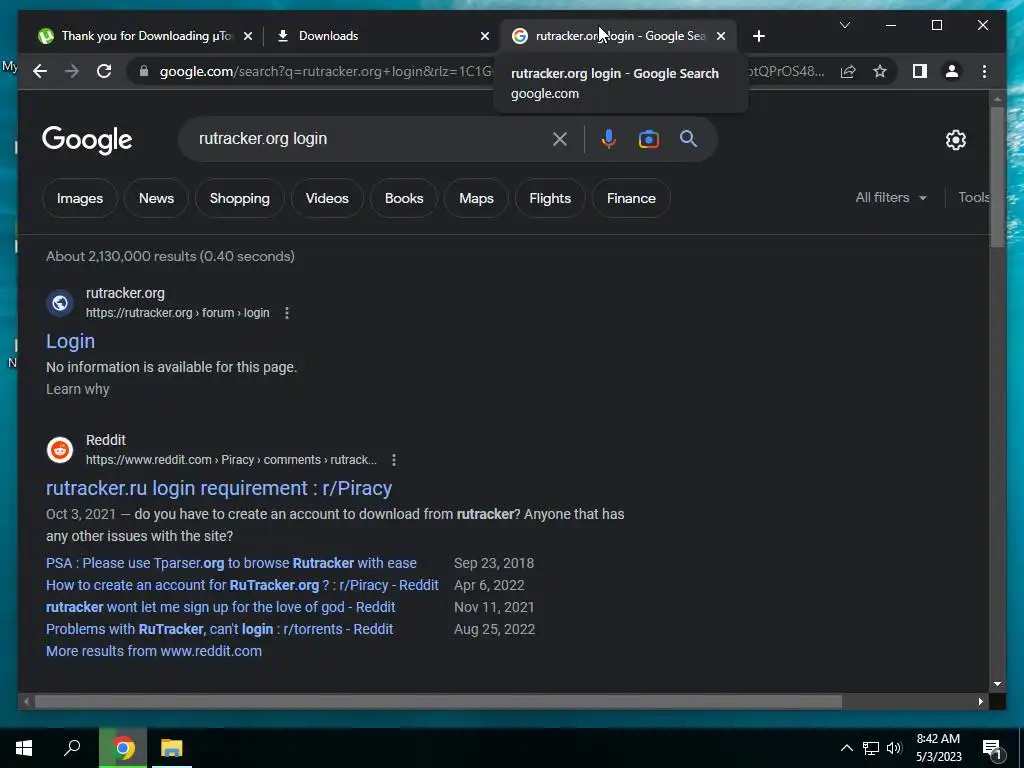1024x768 pixels.
Task: Filter results by Shopping
Action: point(240,198)
